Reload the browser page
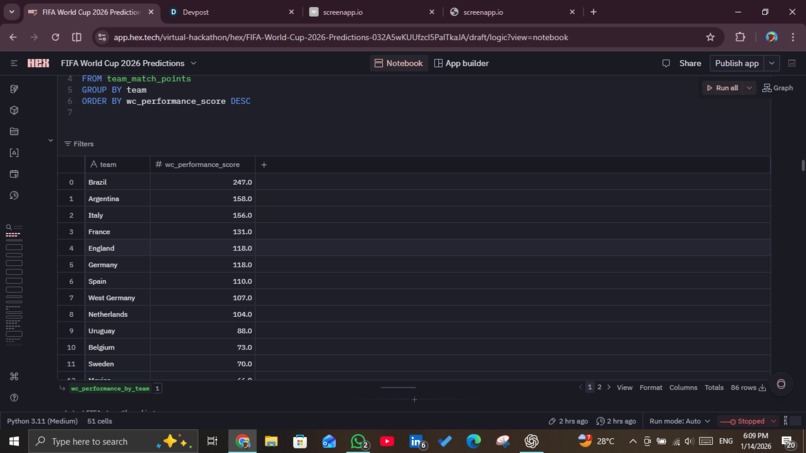The width and height of the screenshot is (806, 453). (55, 37)
